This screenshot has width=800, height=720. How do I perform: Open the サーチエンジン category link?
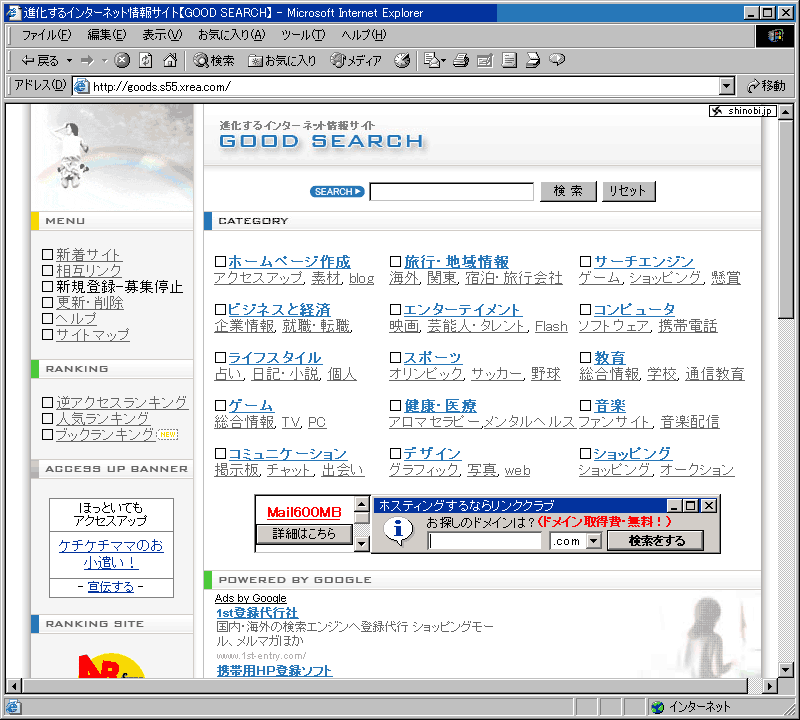tap(644, 262)
